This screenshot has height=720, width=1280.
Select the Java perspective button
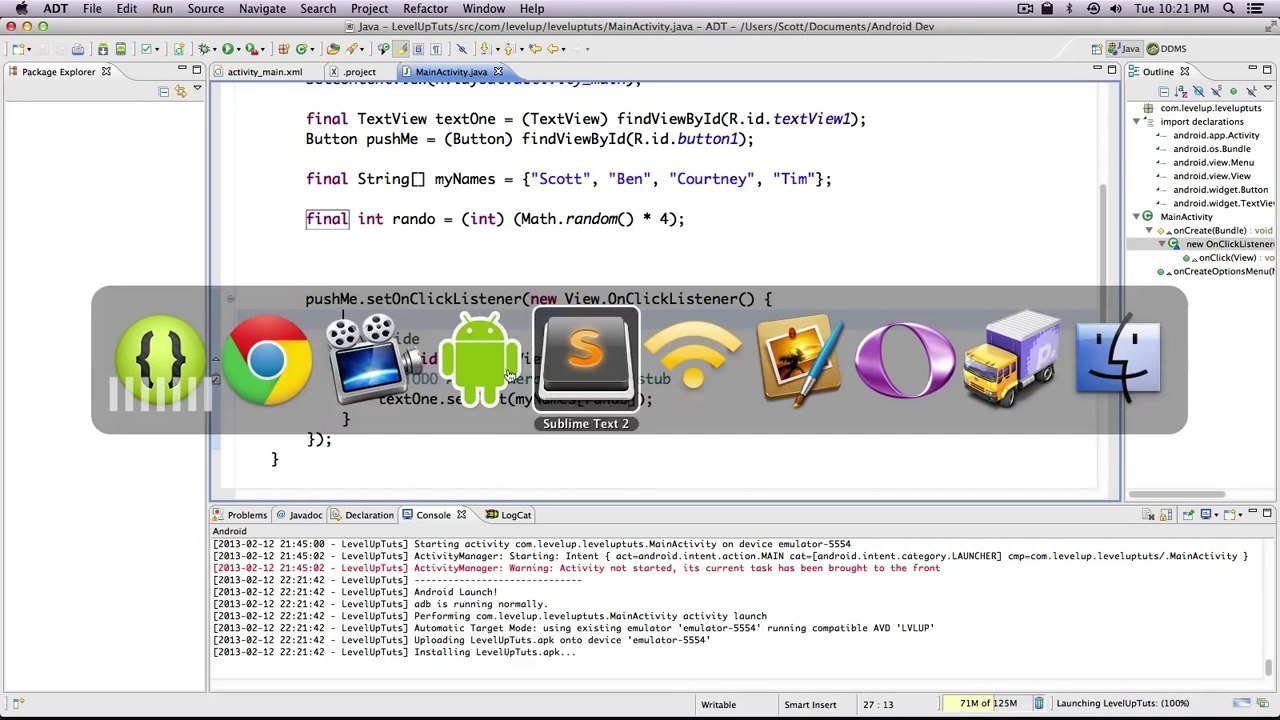[1124, 48]
